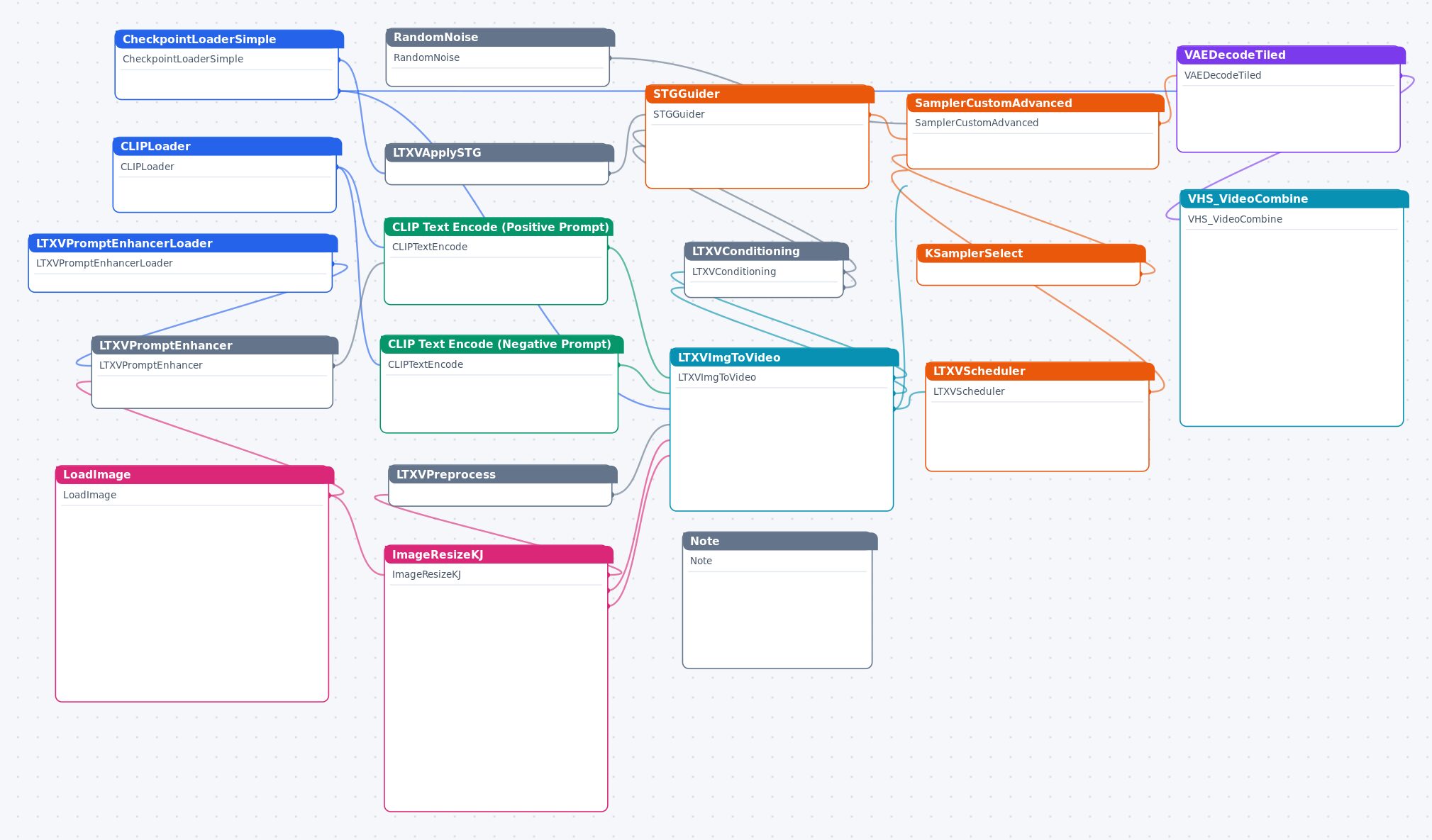Image resolution: width=1432 pixels, height=840 pixels.
Task: Click the LTXVPromptEnhancerLoader node header
Action: click(x=183, y=243)
